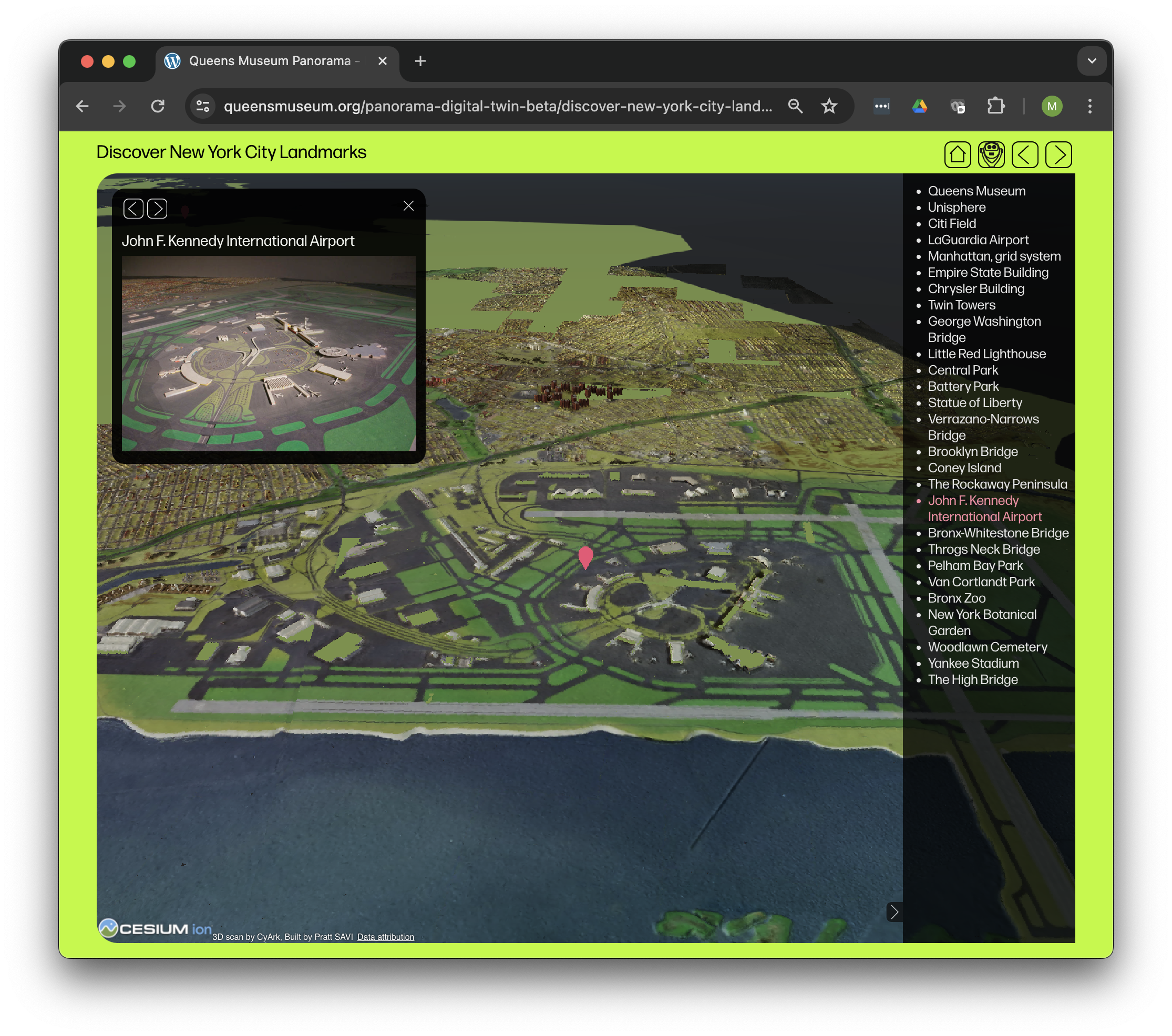The height and width of the screenshot is (1036, 1172).
Task: Select the Queens Museum Panorama tab
Action: [x=277, y=61]
